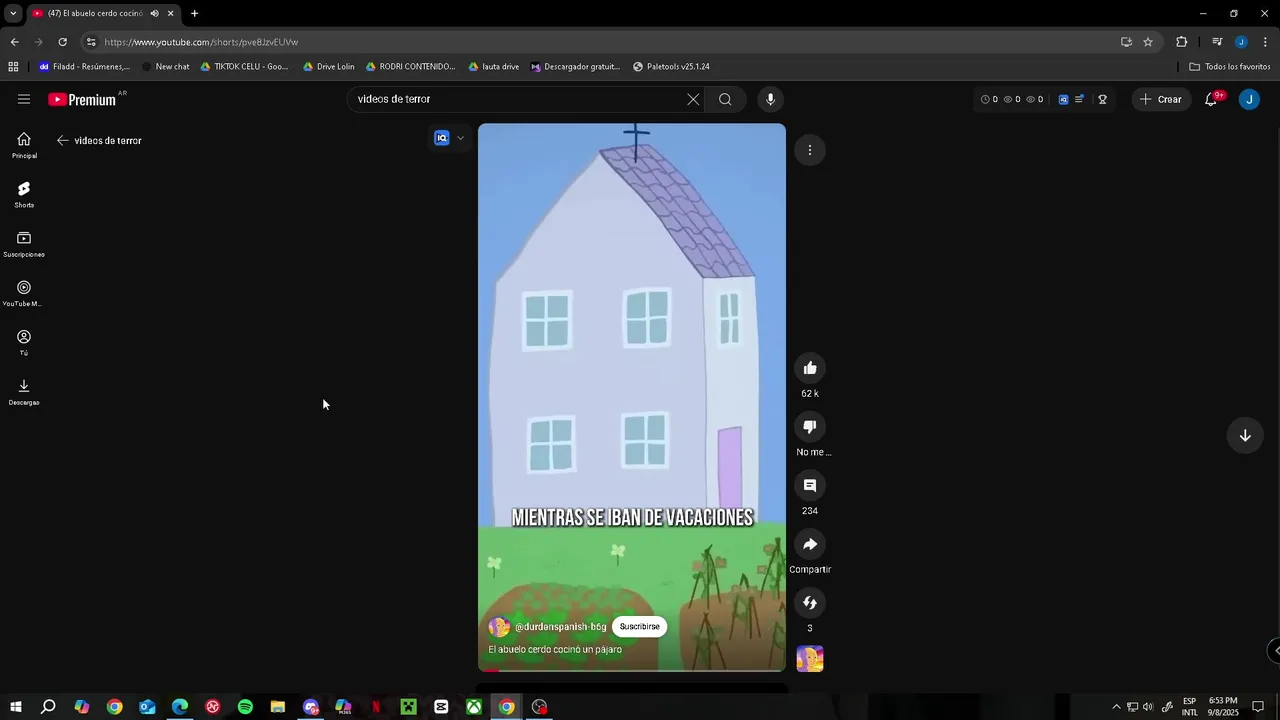Go to next short with down arrow
The image size is (1280, 720).
1245,435
